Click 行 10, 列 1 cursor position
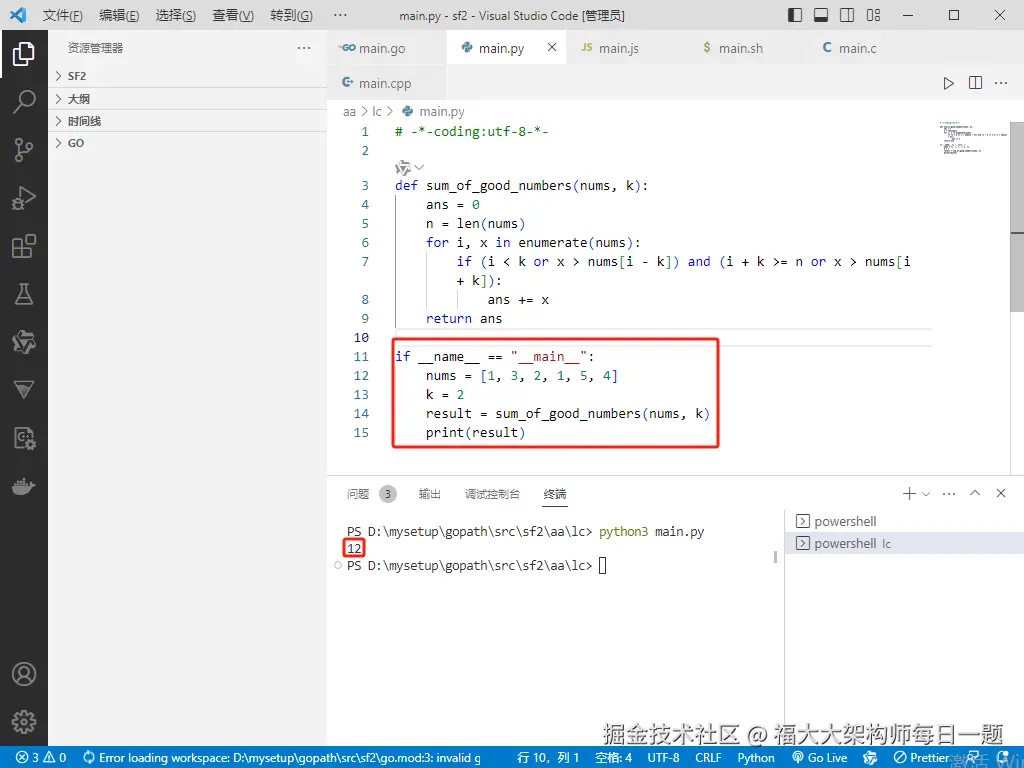Screen dimensions: 1024x768 point(548,758)
